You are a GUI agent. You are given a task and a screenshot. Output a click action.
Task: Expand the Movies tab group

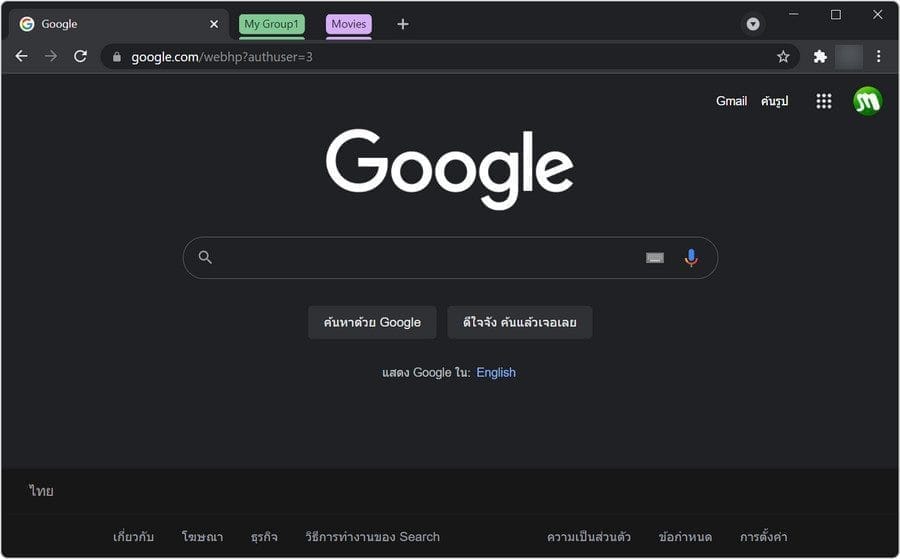click(x=348, y=24)
